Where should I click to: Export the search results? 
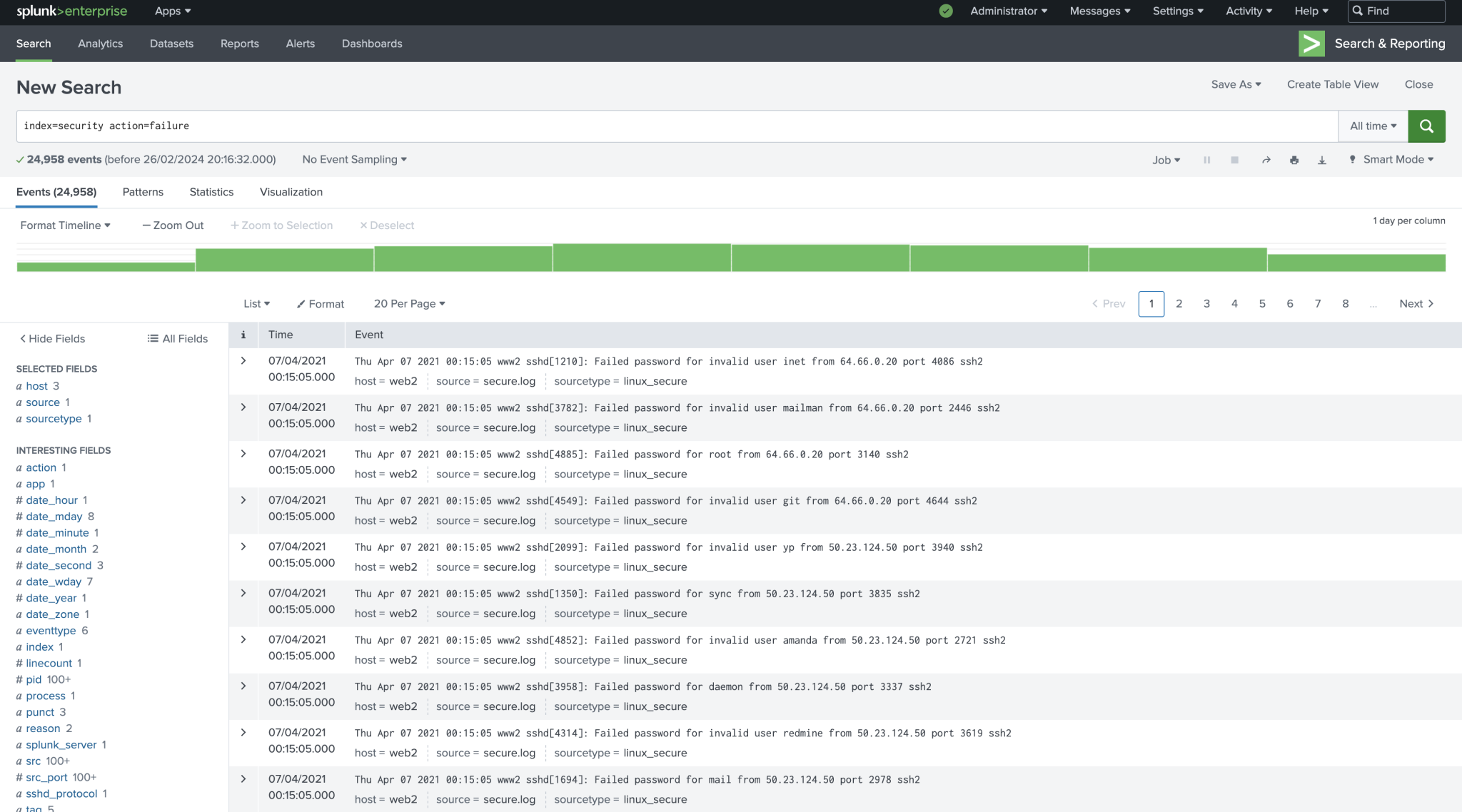tap(1322, 160)
